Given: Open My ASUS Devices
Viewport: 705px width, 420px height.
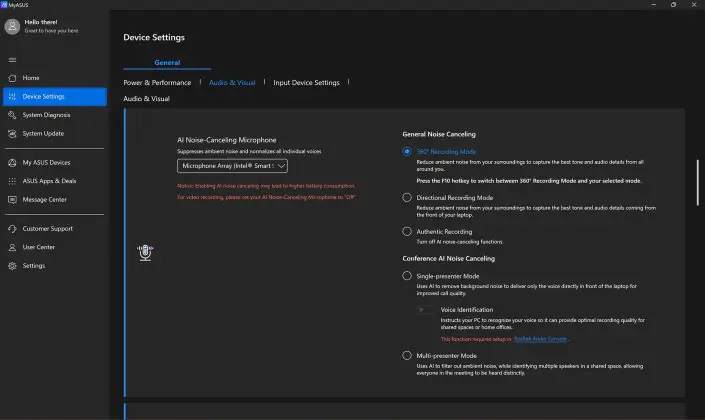Looking at the screenshot, I should click(x=55, y=163).
